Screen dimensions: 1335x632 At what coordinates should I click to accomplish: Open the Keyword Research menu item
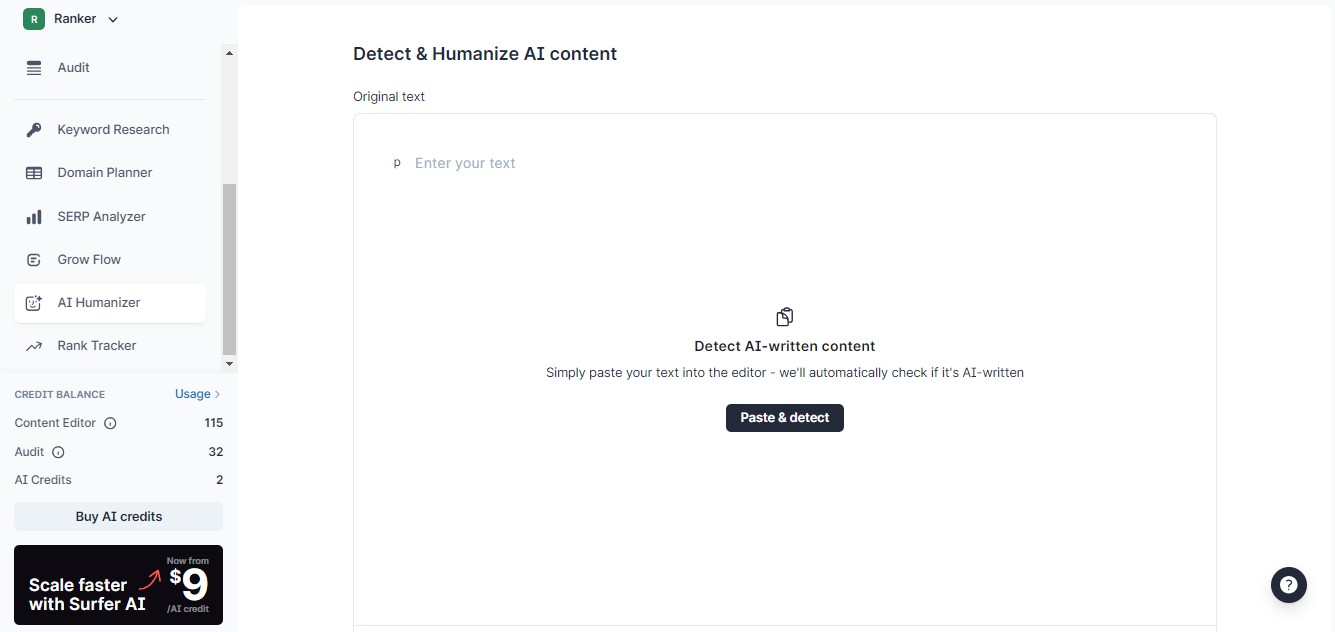[113, 130]
